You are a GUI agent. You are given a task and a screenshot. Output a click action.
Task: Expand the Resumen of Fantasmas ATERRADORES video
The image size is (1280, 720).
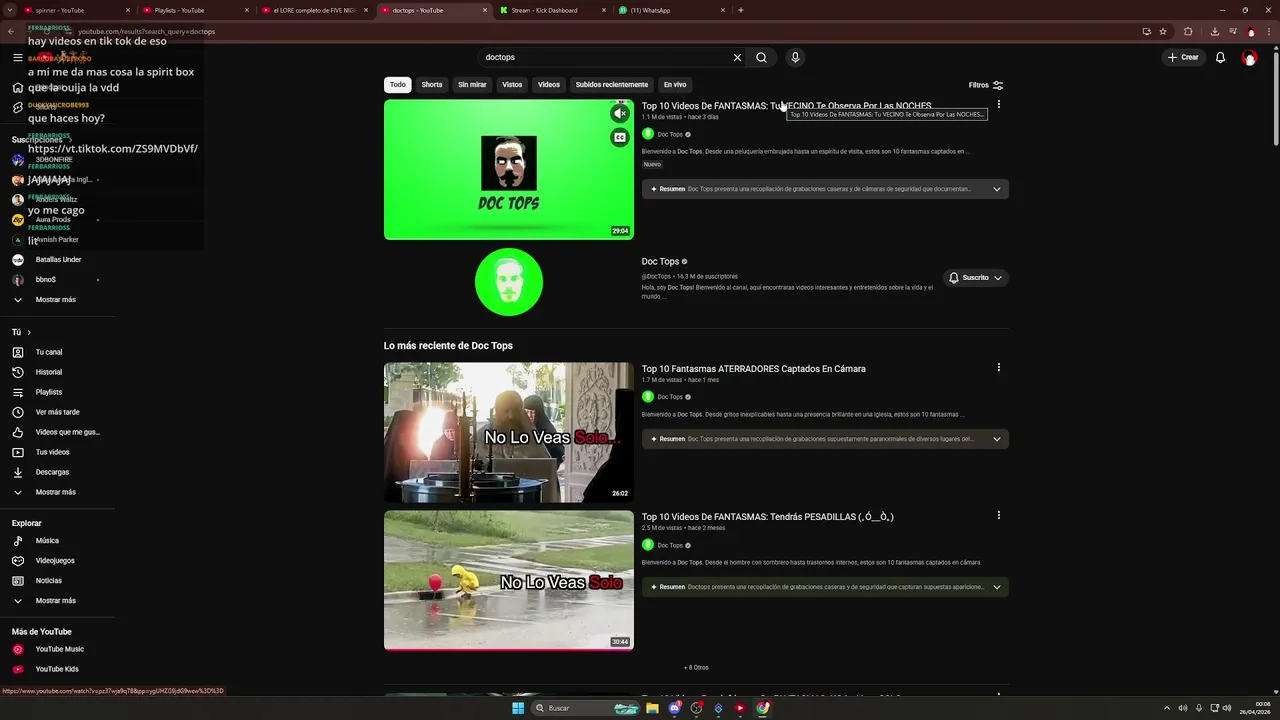(x=996, y=439)
